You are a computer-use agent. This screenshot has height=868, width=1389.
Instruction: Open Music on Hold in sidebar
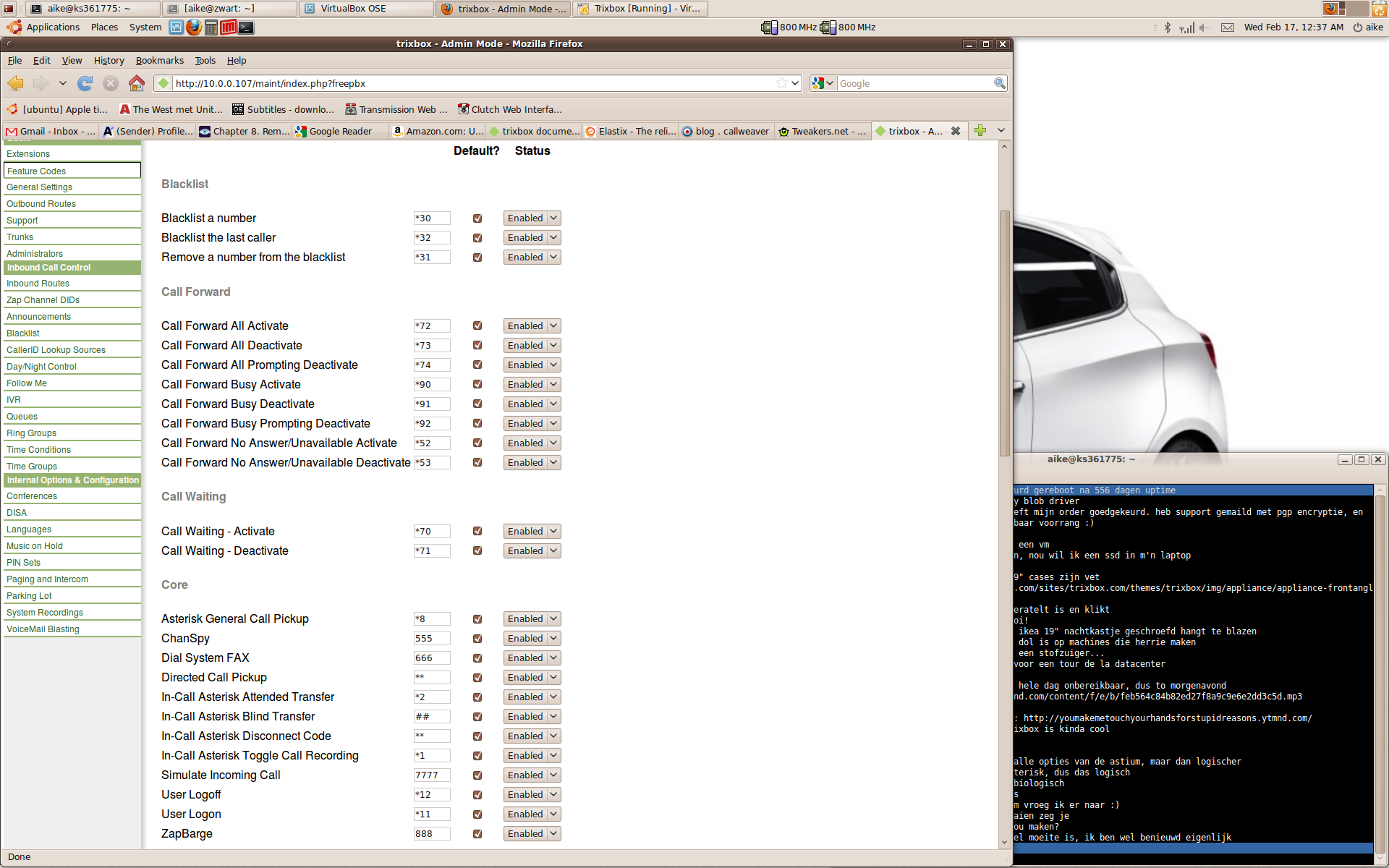(35, 546)
